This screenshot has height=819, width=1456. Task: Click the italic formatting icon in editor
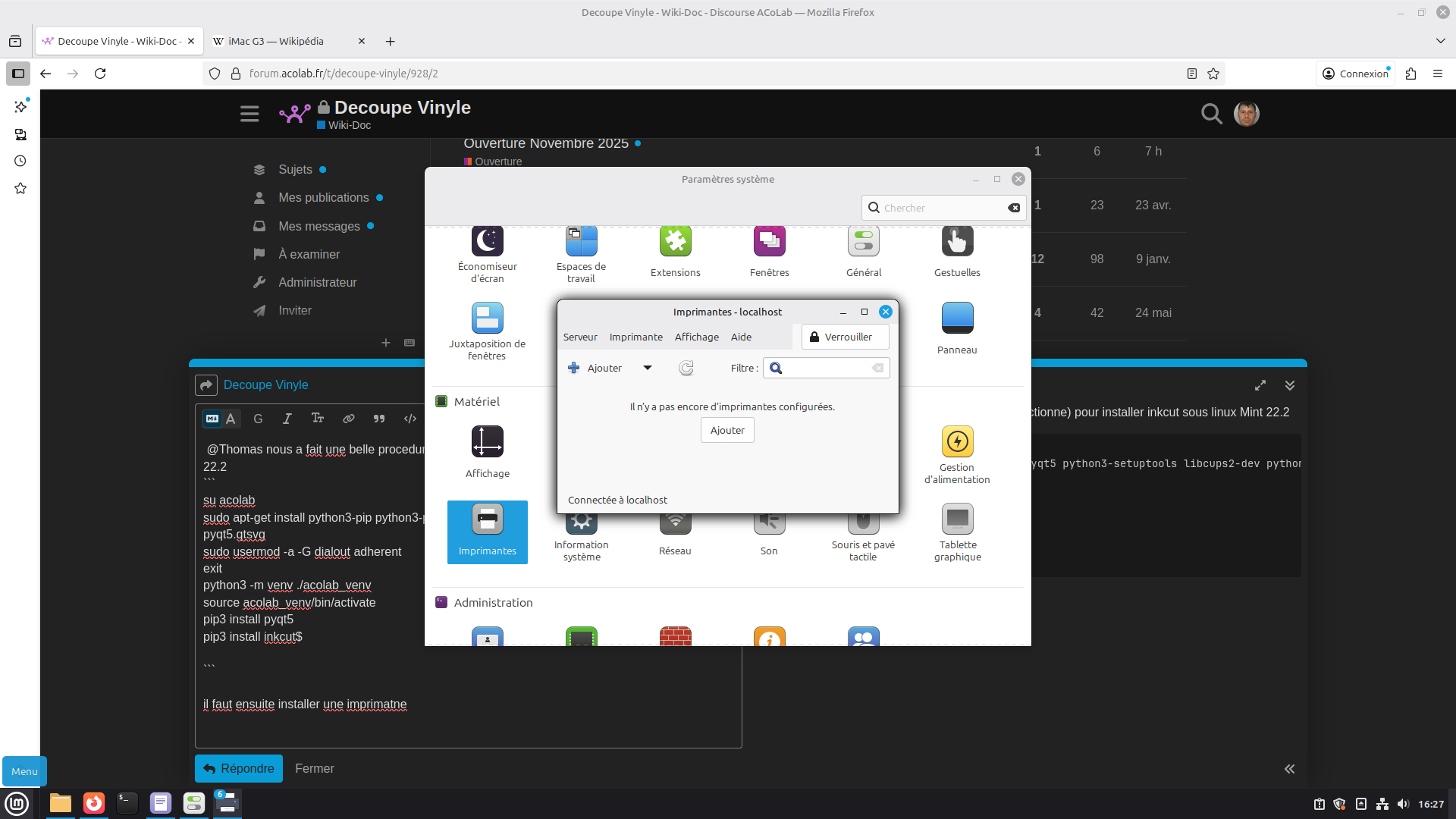[287, 419]
